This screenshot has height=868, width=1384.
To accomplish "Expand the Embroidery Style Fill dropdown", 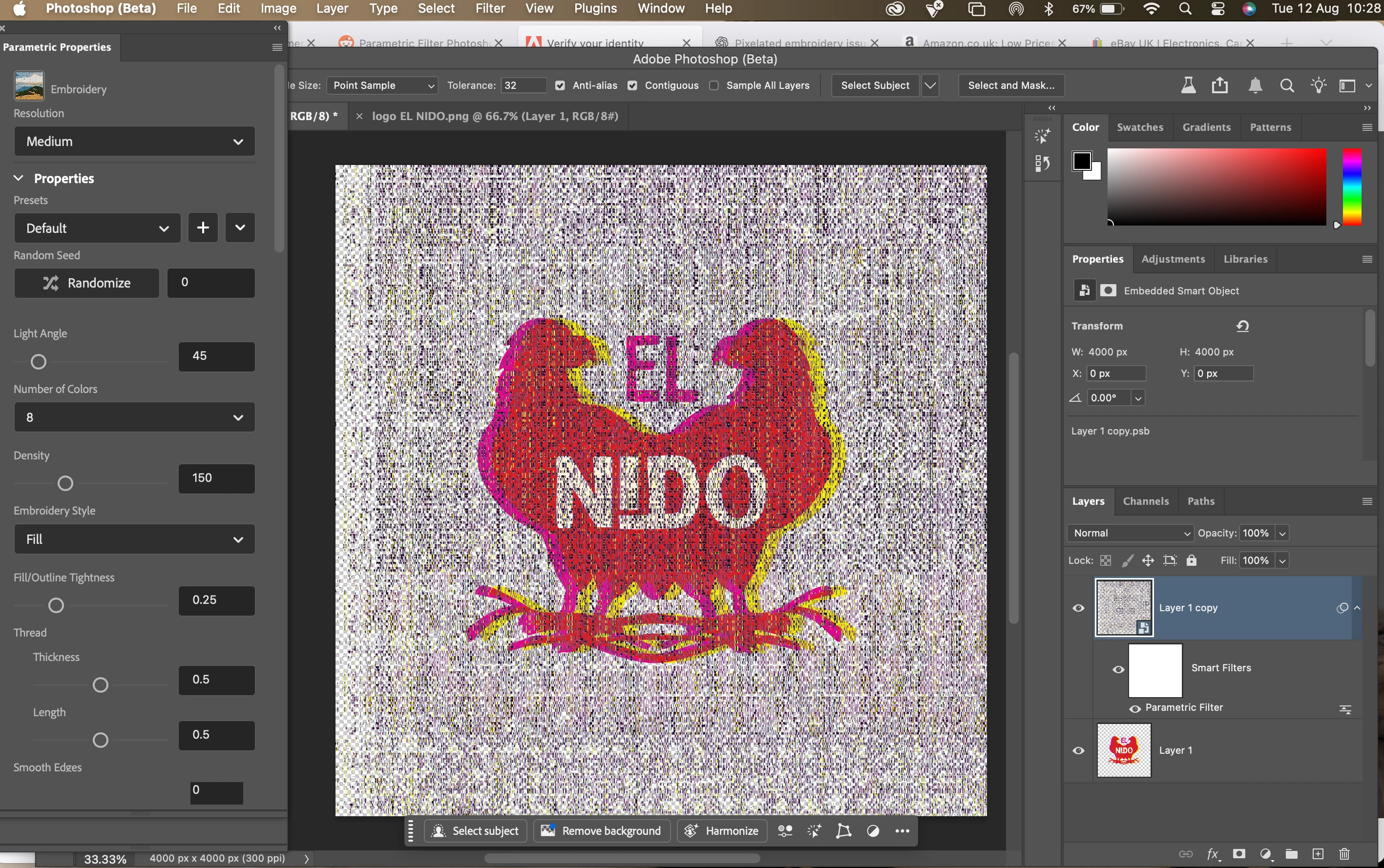I will [134, 539].
